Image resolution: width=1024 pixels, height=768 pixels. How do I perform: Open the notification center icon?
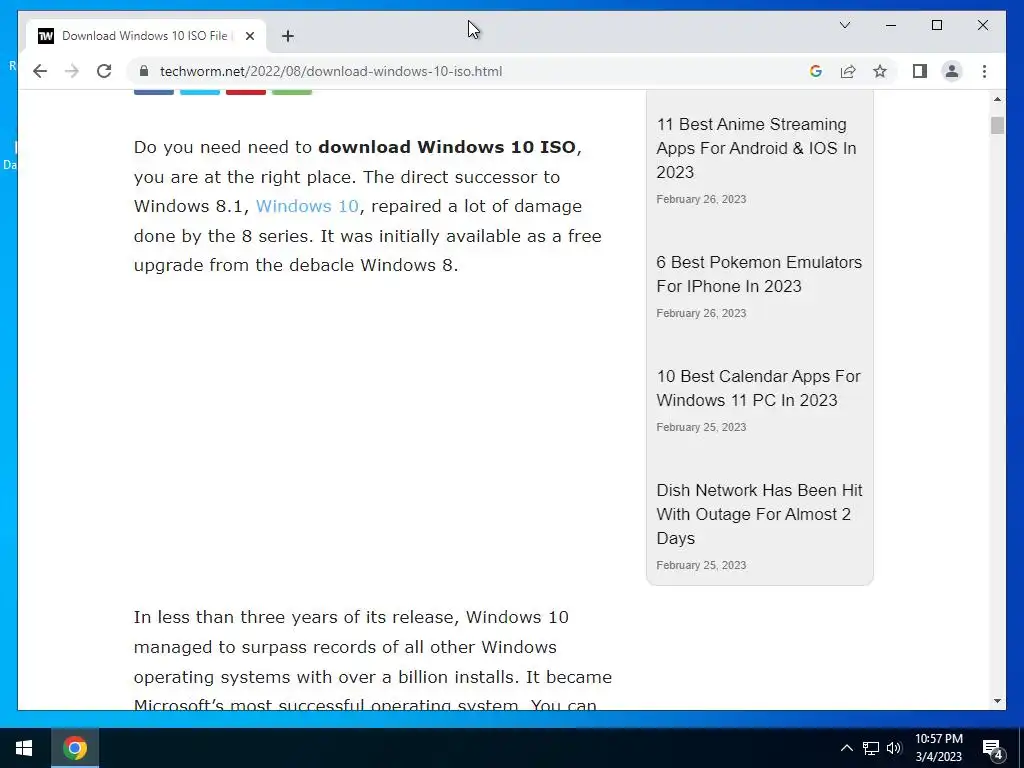[x=993, y=749]
